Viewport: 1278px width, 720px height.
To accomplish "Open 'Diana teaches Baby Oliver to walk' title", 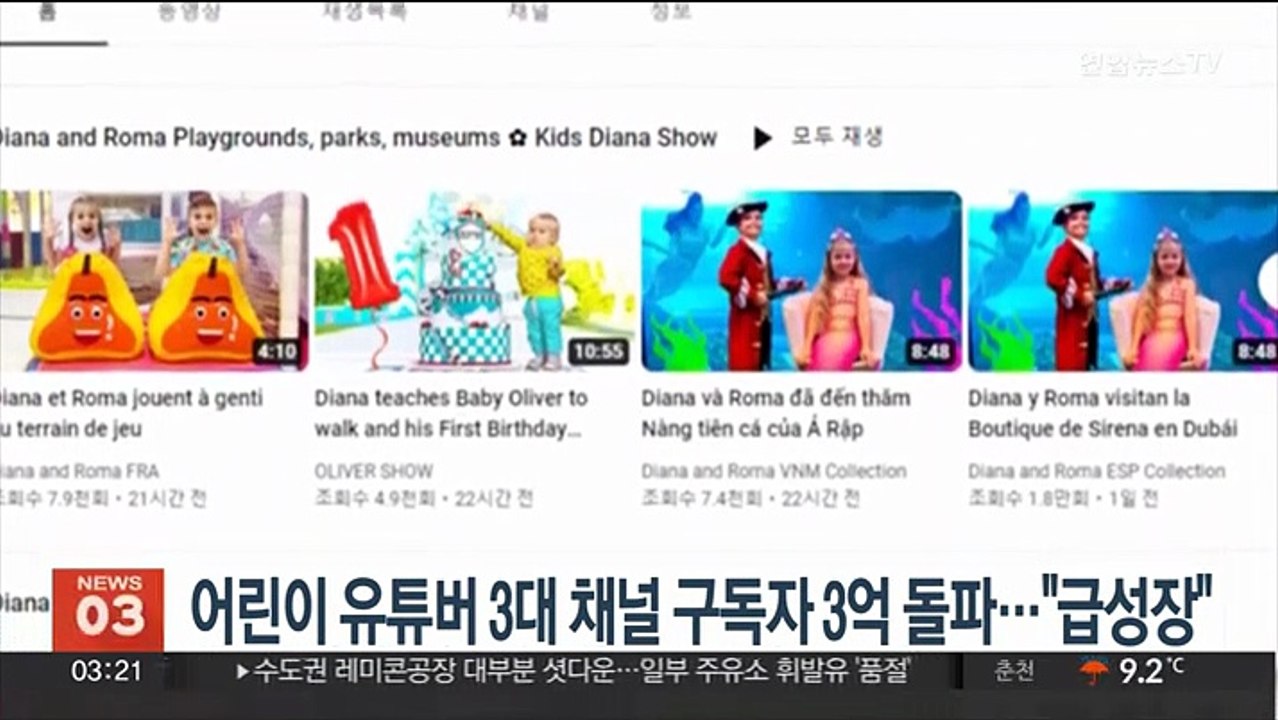I will 451,414.
